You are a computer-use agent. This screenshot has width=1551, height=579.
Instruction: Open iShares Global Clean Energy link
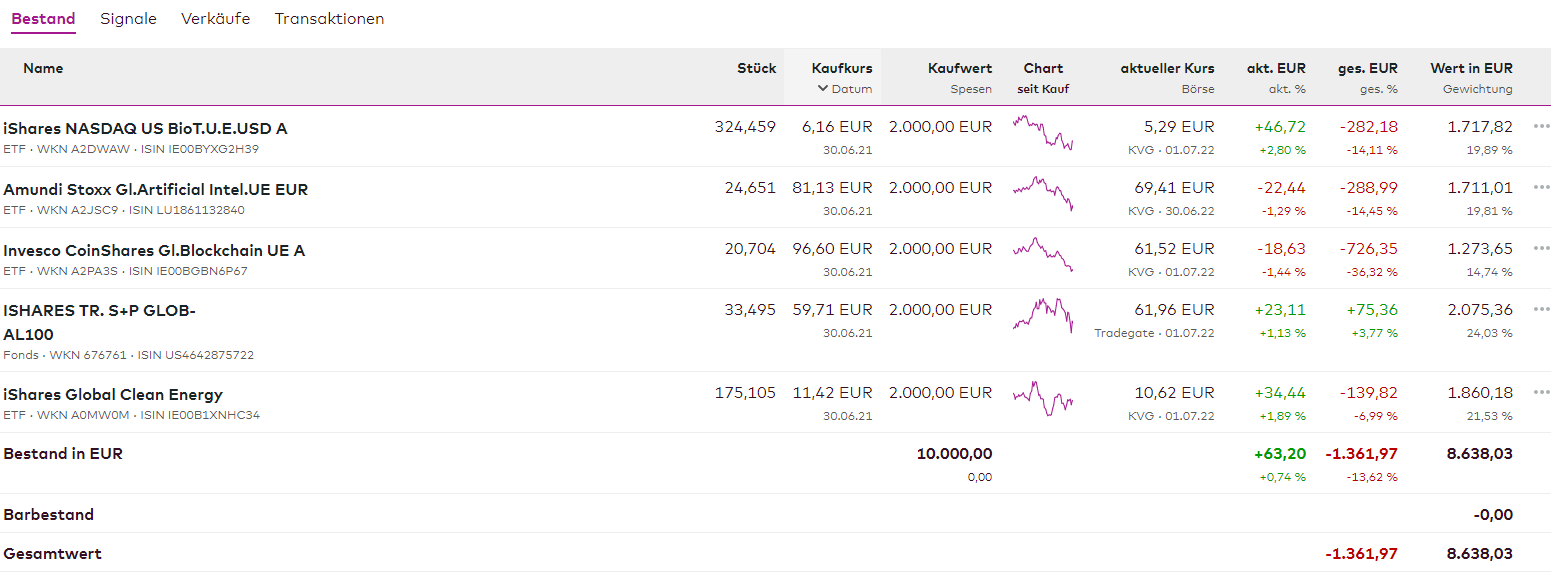[113, 395]
